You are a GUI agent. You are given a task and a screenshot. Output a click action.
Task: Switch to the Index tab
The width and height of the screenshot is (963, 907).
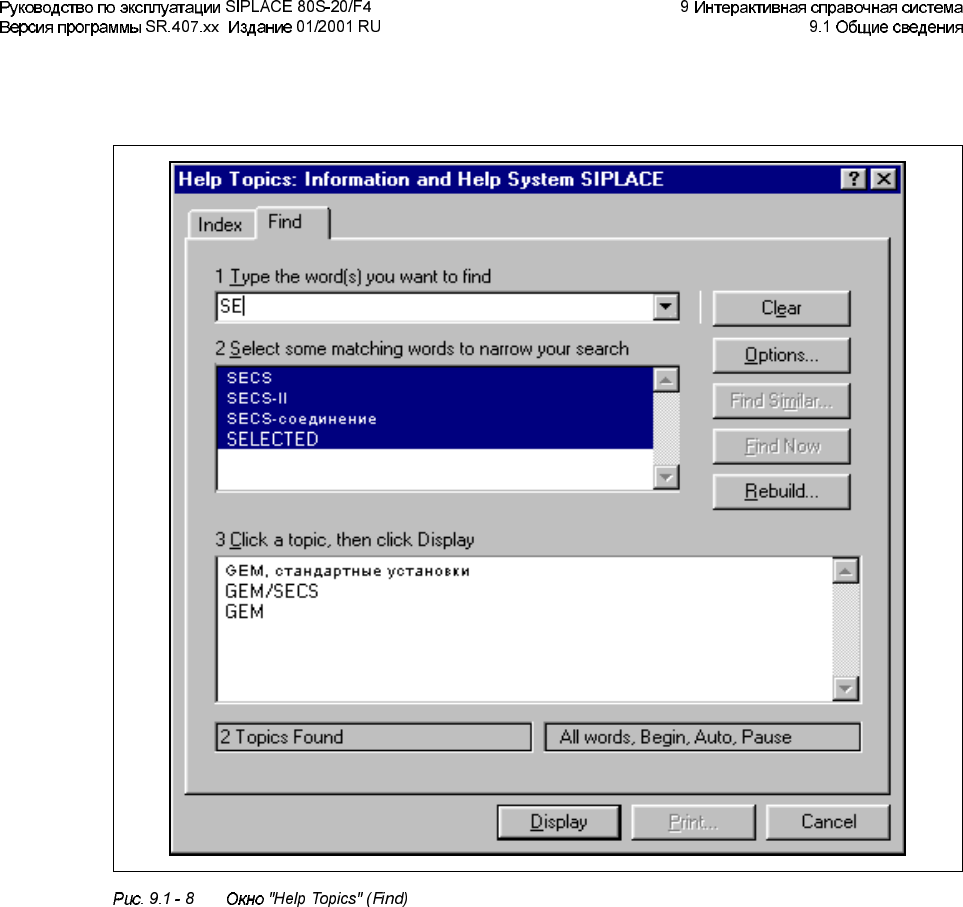[x=220, y=225]
